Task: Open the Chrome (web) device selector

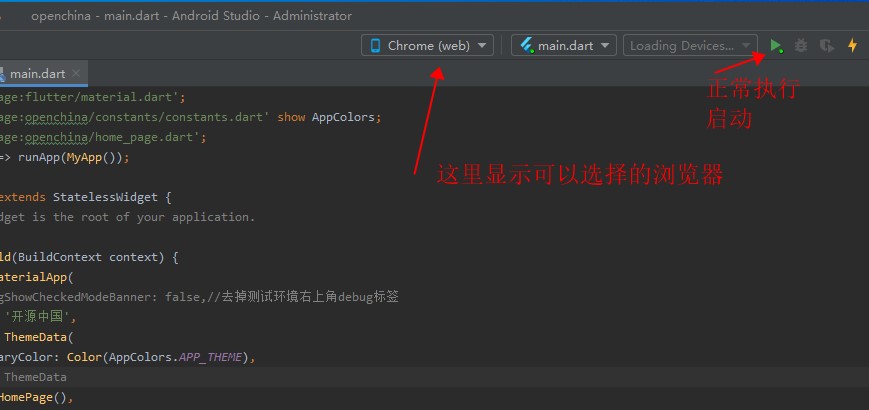Action: pos(427,45)
